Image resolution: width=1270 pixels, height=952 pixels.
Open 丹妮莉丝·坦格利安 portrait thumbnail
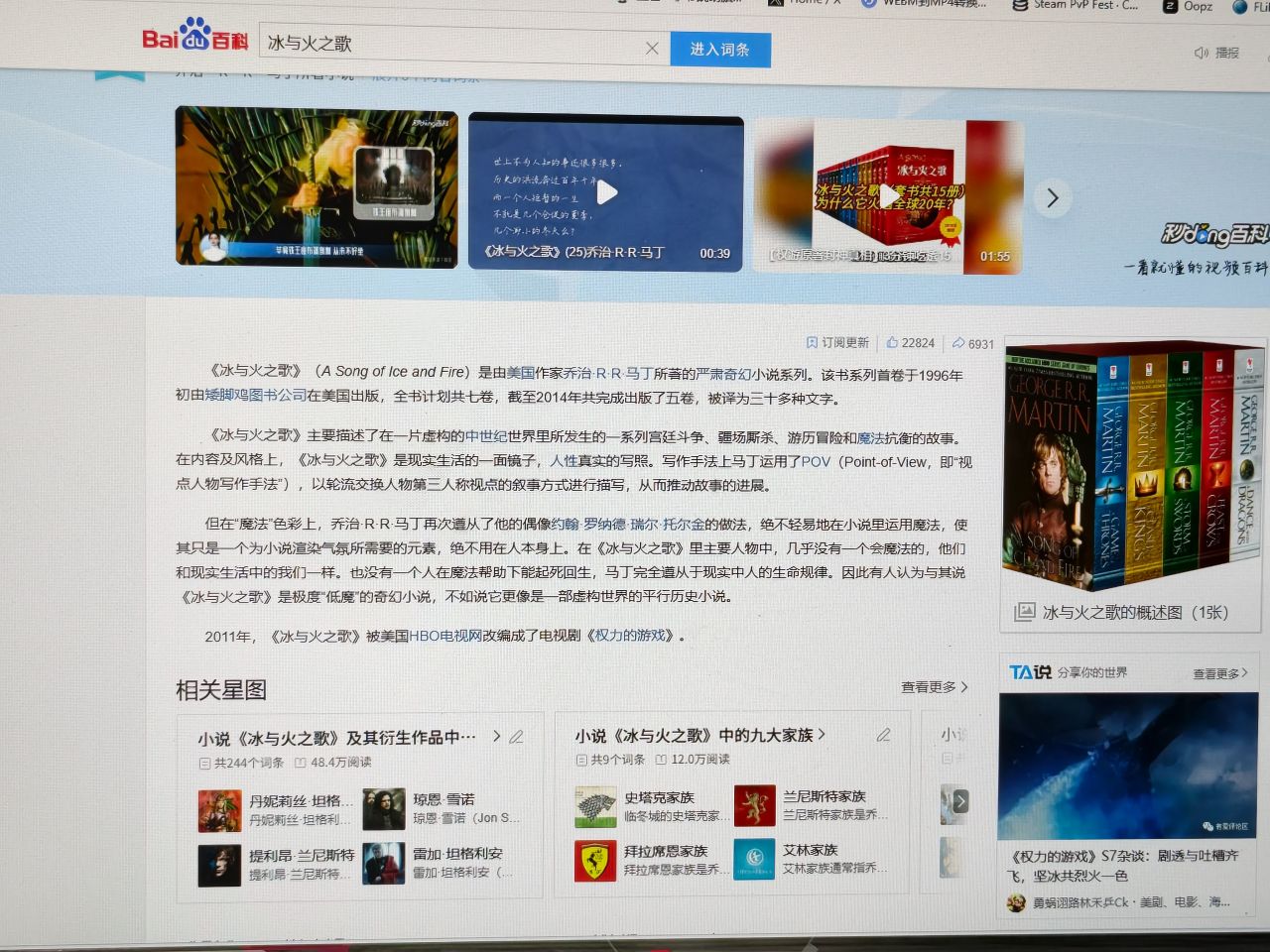click(x=219, y=809)
